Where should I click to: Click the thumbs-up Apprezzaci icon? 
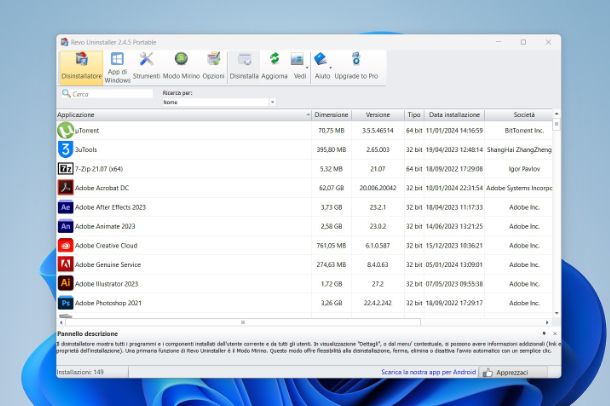(487, 373)
